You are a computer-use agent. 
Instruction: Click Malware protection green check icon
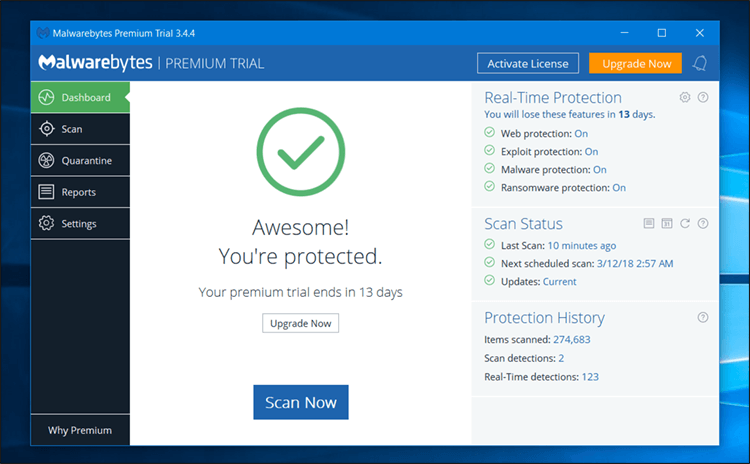coord(489,169)
